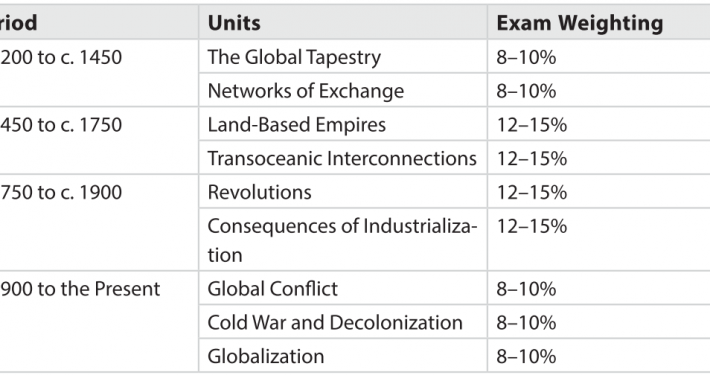Image resolution: width=710 pixels, height=375 pixels.
Task: Select The Global Tapestry cell
Action: [x=343, y=57]
